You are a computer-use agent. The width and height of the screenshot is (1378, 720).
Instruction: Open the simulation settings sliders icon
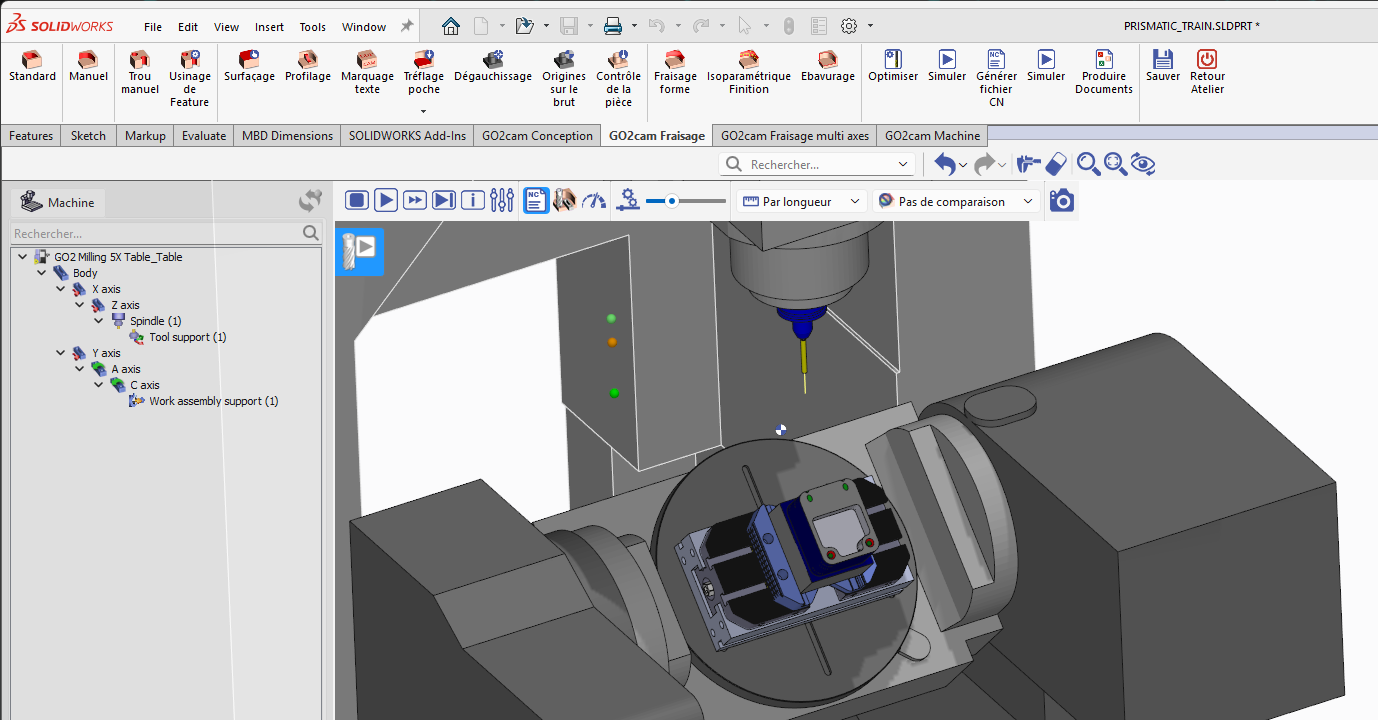(502, 200)
